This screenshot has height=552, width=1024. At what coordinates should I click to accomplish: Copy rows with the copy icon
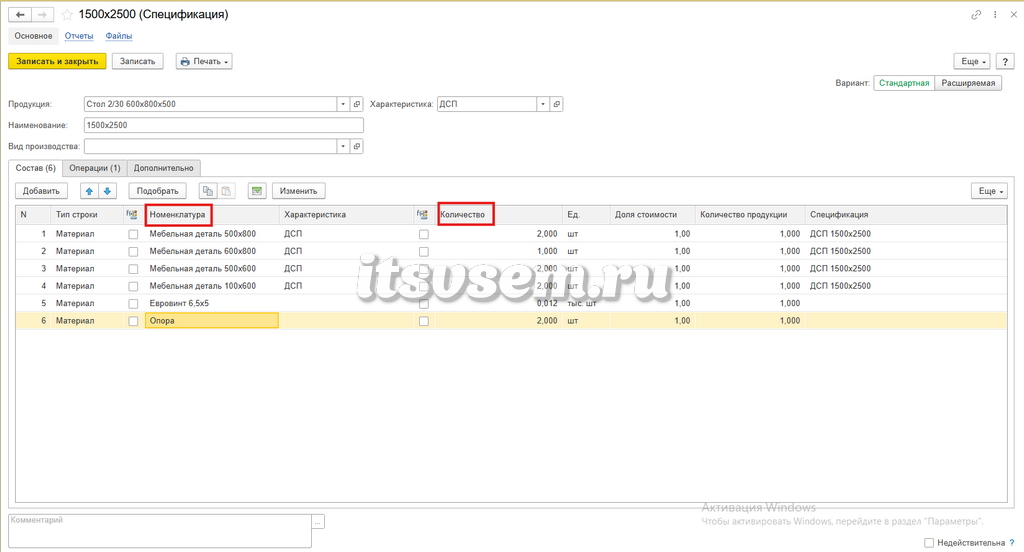point(208,191)
